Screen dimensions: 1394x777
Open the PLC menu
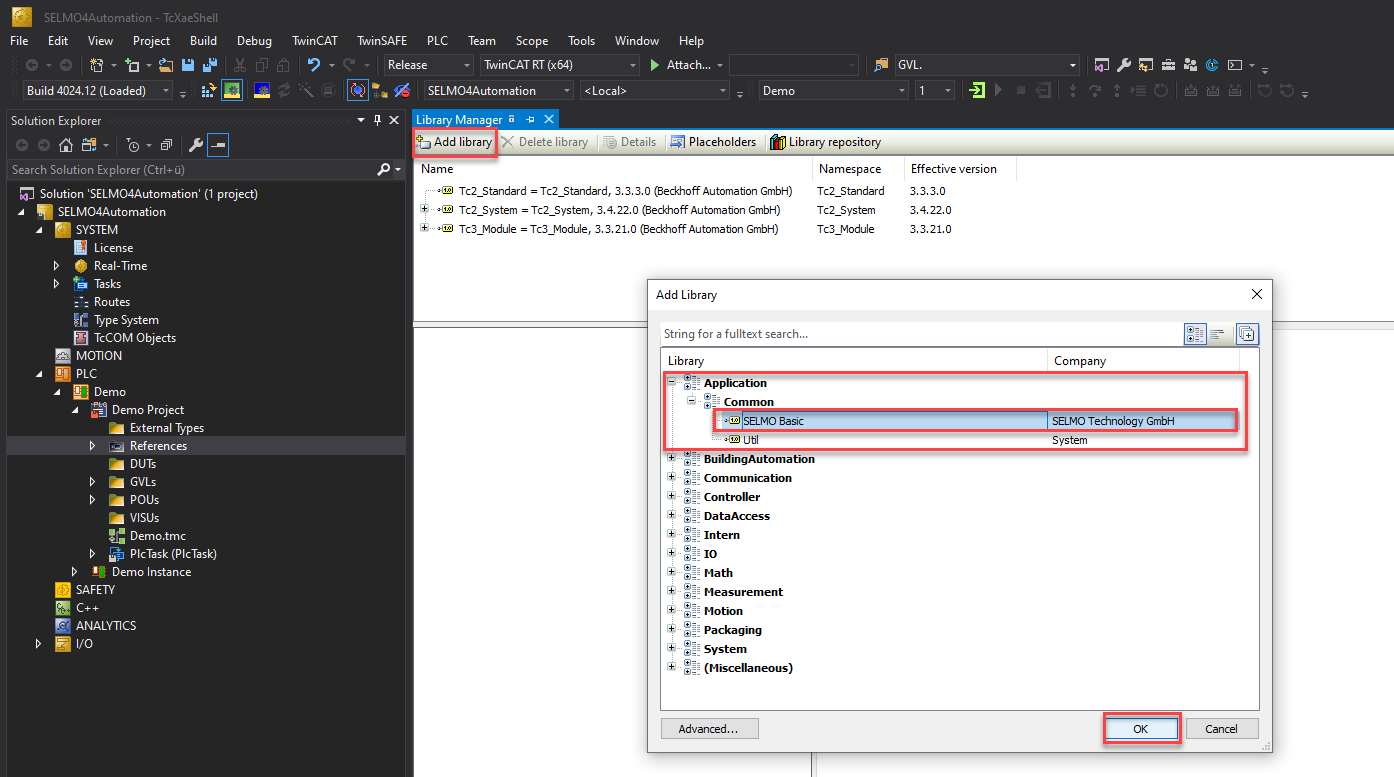437,41
